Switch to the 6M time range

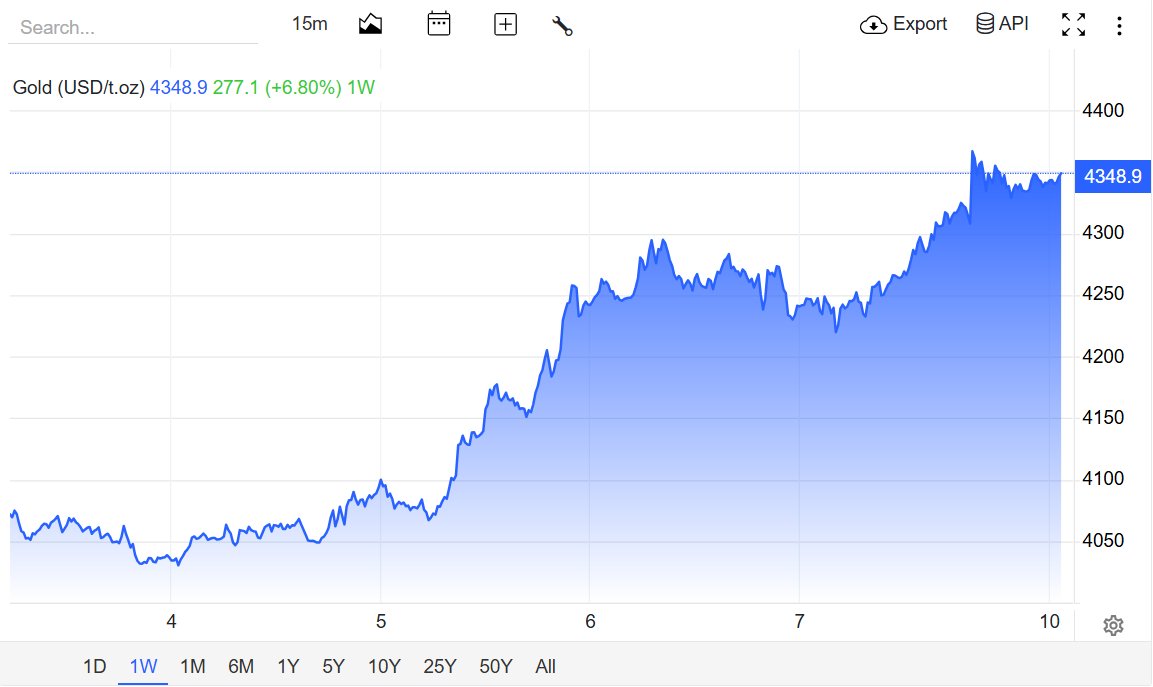[241, 666]
